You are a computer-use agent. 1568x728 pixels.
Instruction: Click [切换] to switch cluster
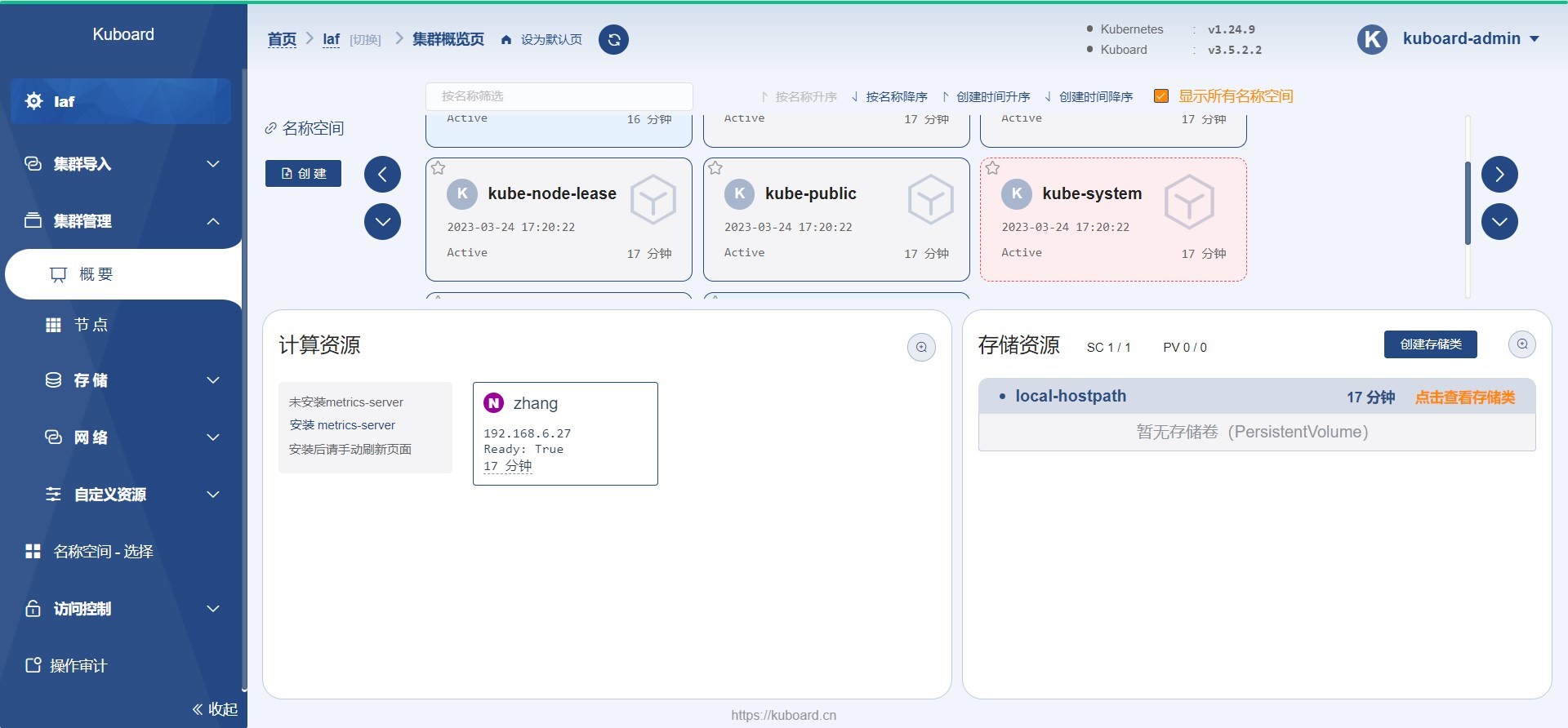click(365, 40)
